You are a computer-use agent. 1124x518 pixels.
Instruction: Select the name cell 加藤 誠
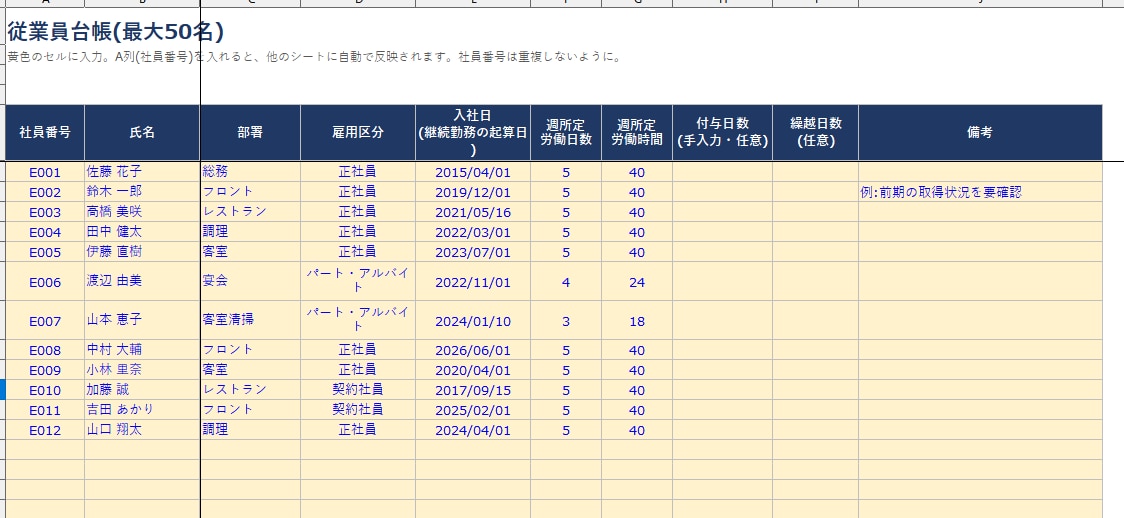(x=142, y=390)
